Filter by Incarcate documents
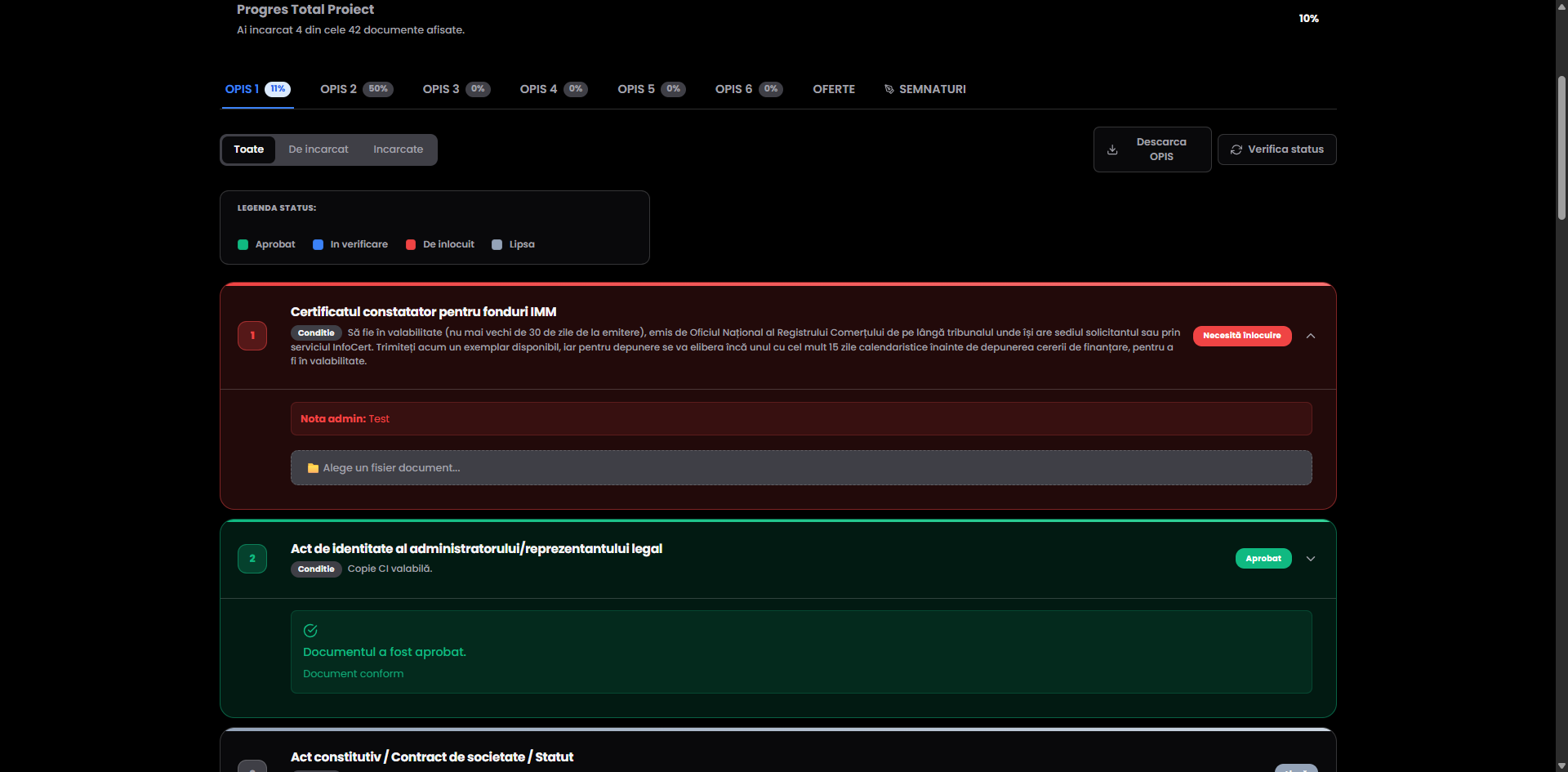Viewport: 1568px width, 772px height. [399, 149]
